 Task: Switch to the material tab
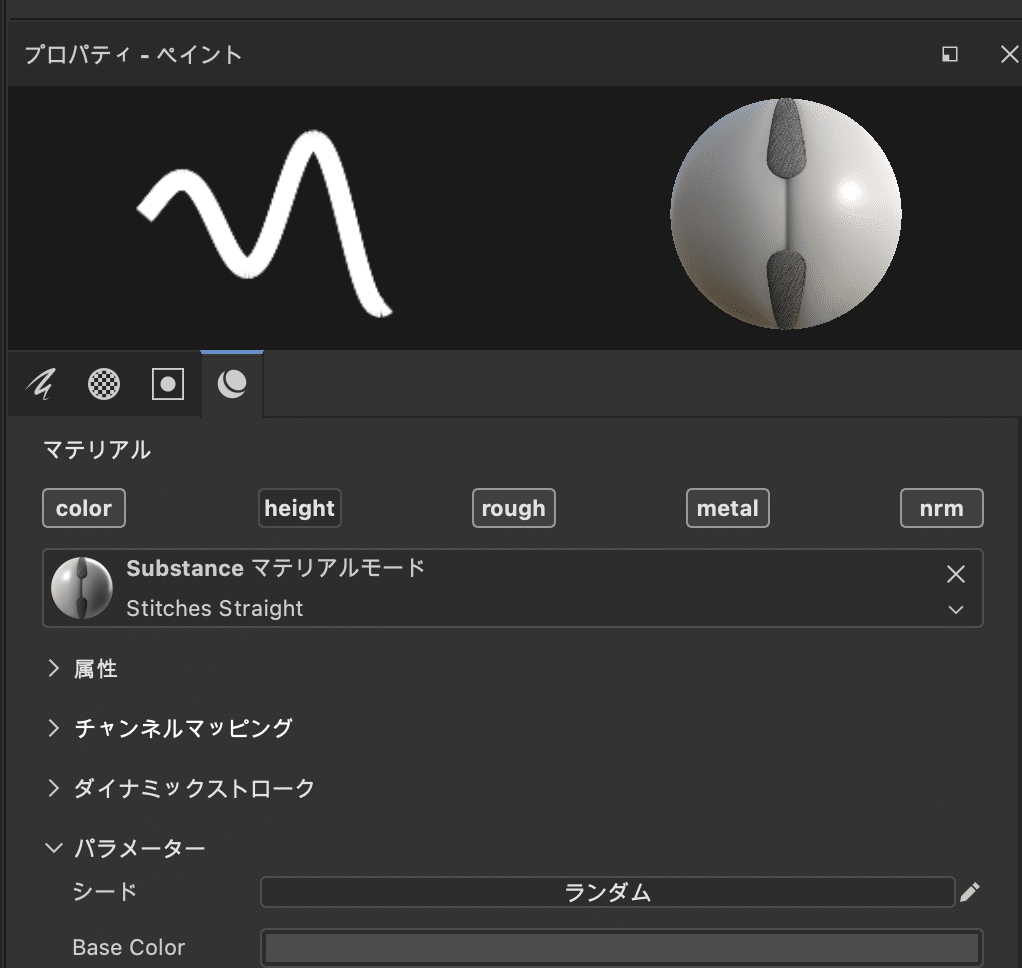tap(231, 384)
